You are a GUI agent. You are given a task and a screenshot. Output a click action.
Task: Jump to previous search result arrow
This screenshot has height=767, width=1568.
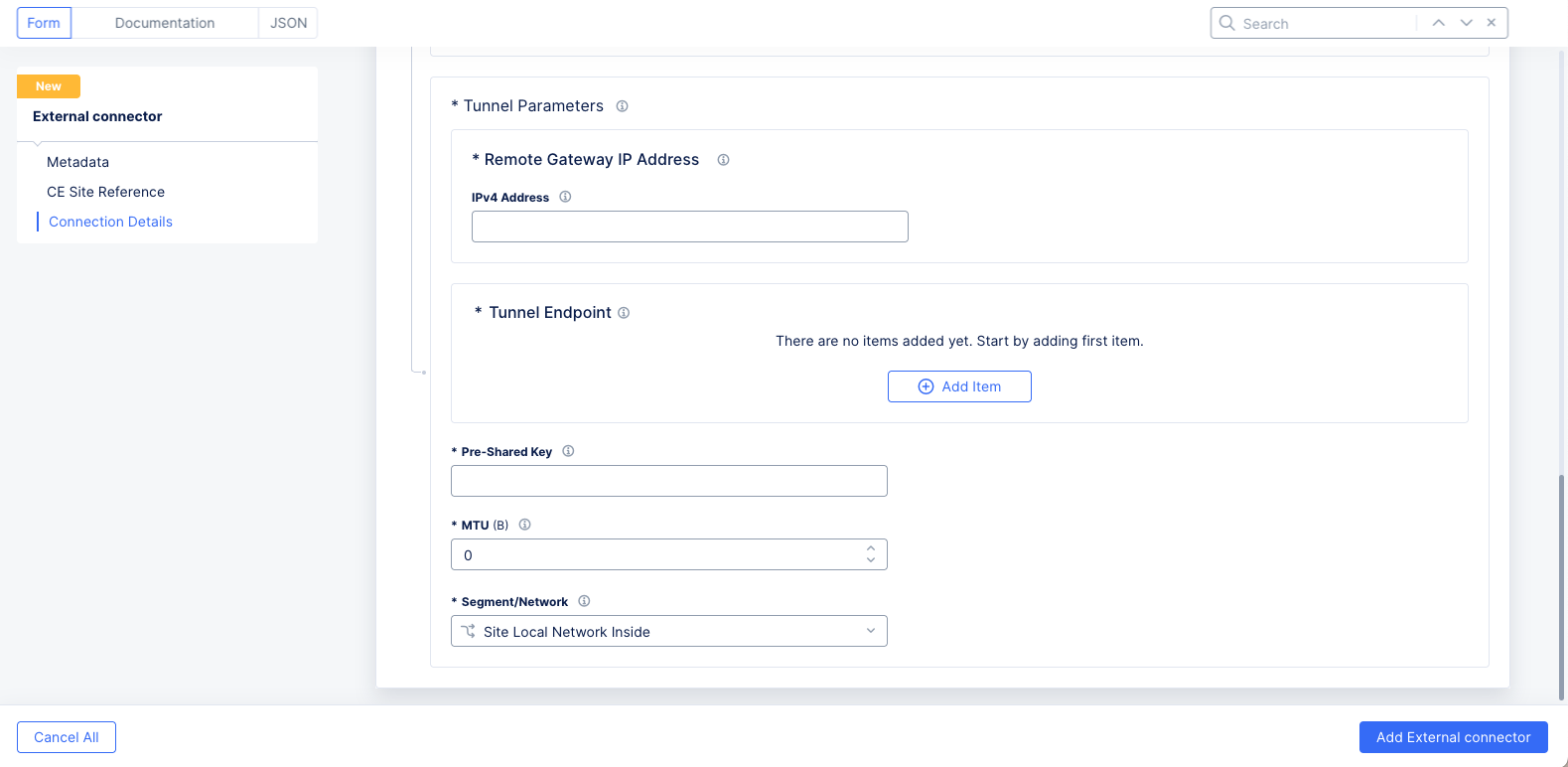(1438, 23)
